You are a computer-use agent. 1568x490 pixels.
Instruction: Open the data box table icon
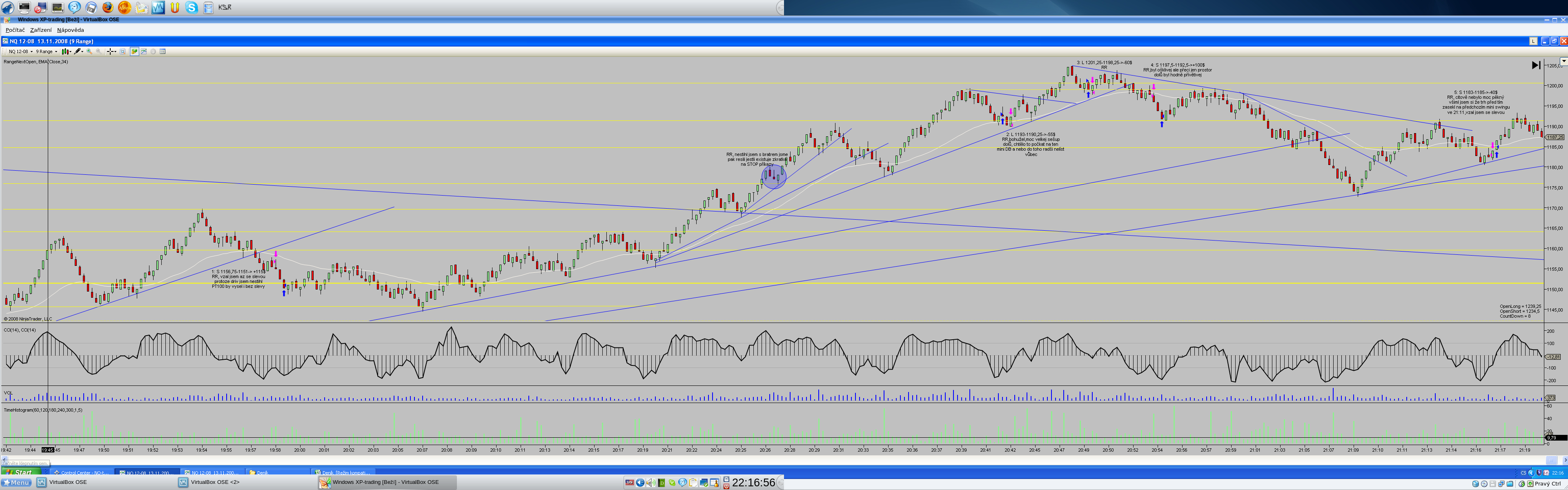pyautogui.click(x=163, y=52)
